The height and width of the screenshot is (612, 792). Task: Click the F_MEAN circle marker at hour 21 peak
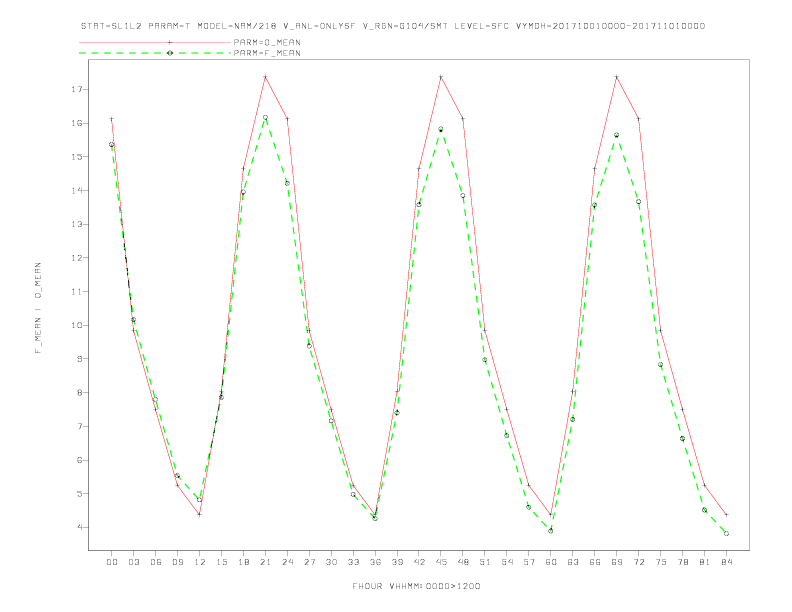[x=265, y=117]
